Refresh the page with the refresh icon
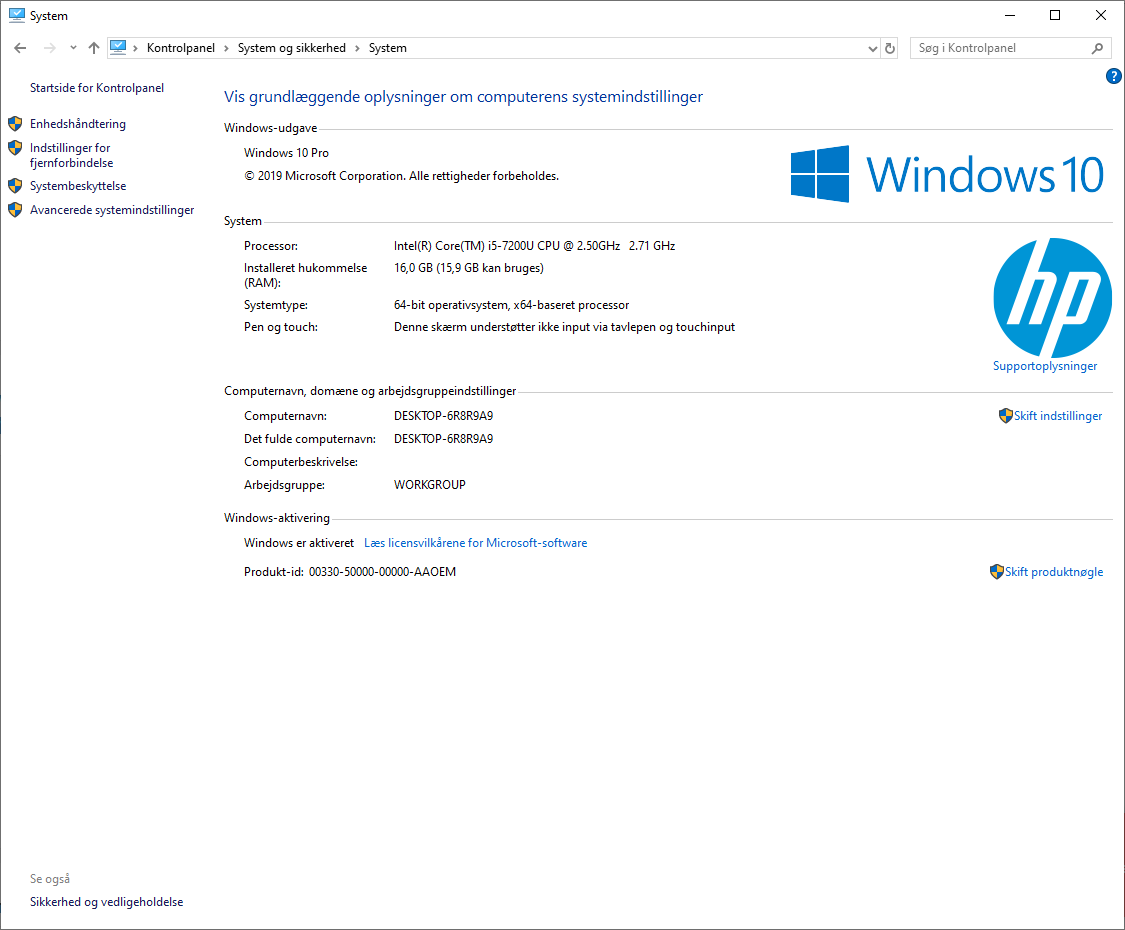 click(x=889, y=47)
